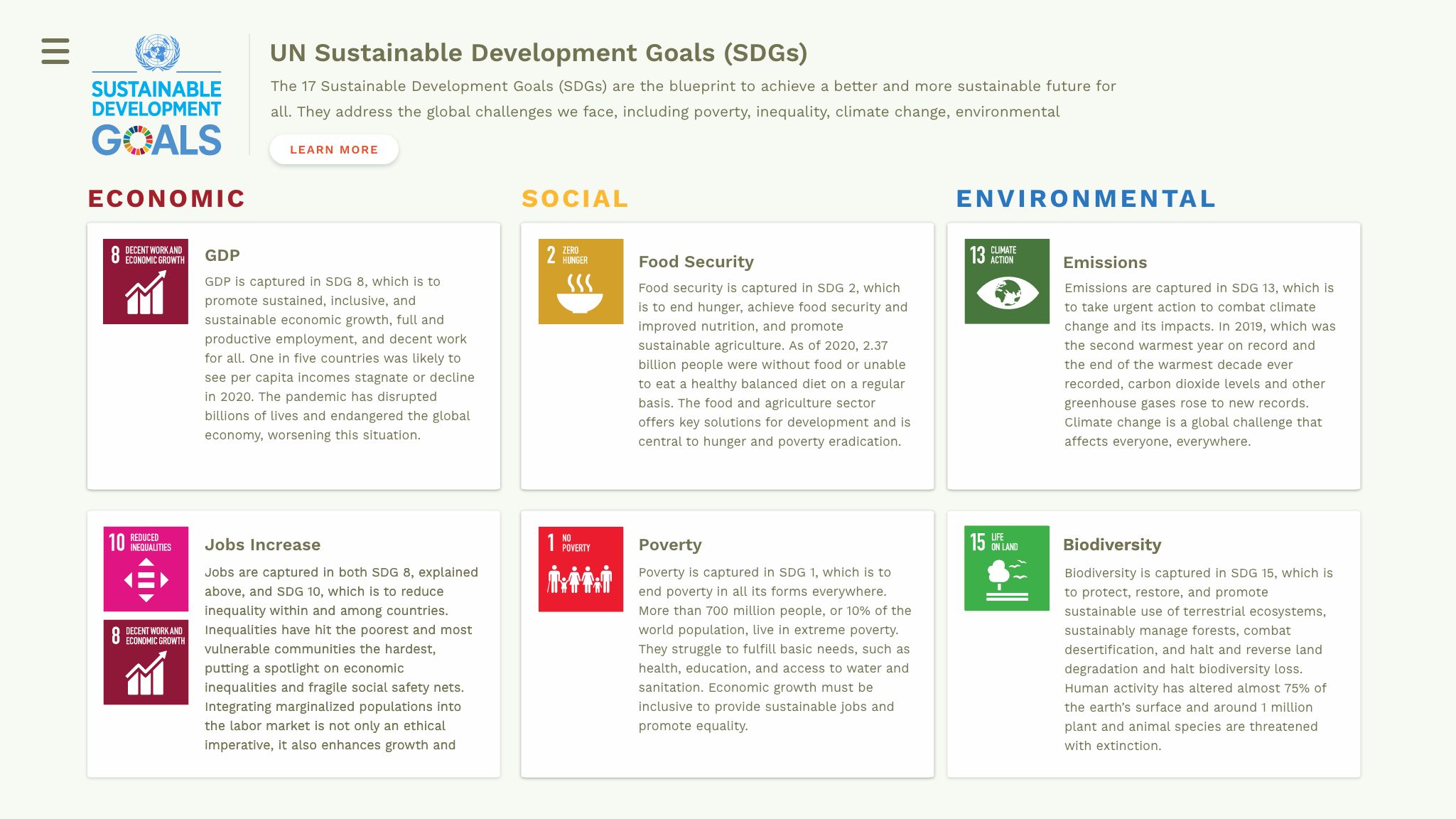Select the Jobs Increase card title
Screen dimensions: 1456x819
tap(263, 545)
